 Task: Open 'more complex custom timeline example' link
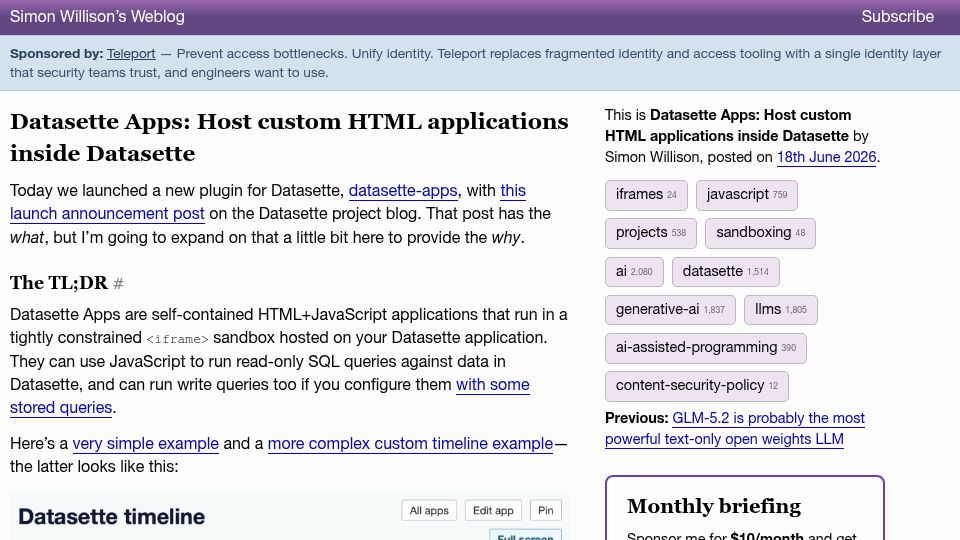(410, 443)
